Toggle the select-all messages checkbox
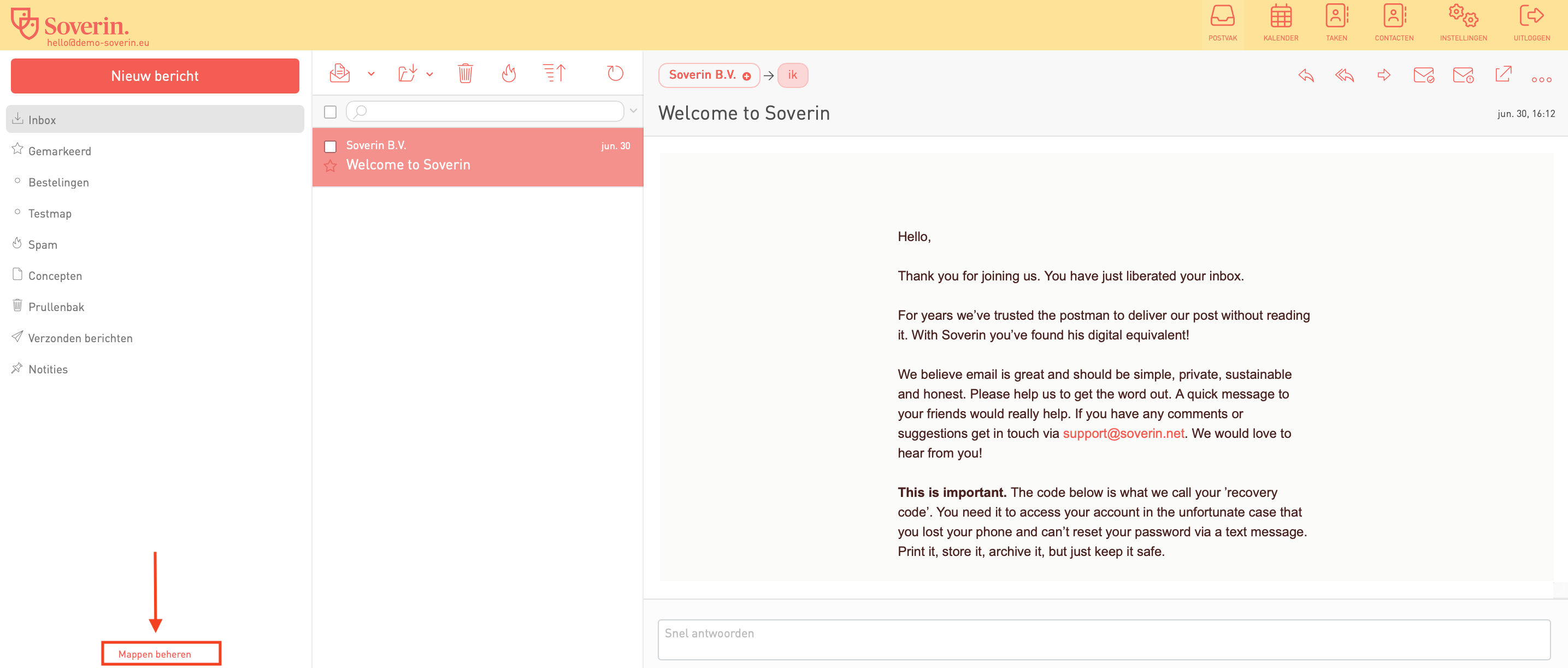Image resolution: width=1568 pixels, height=668 pixels. [x=331, y=112]
